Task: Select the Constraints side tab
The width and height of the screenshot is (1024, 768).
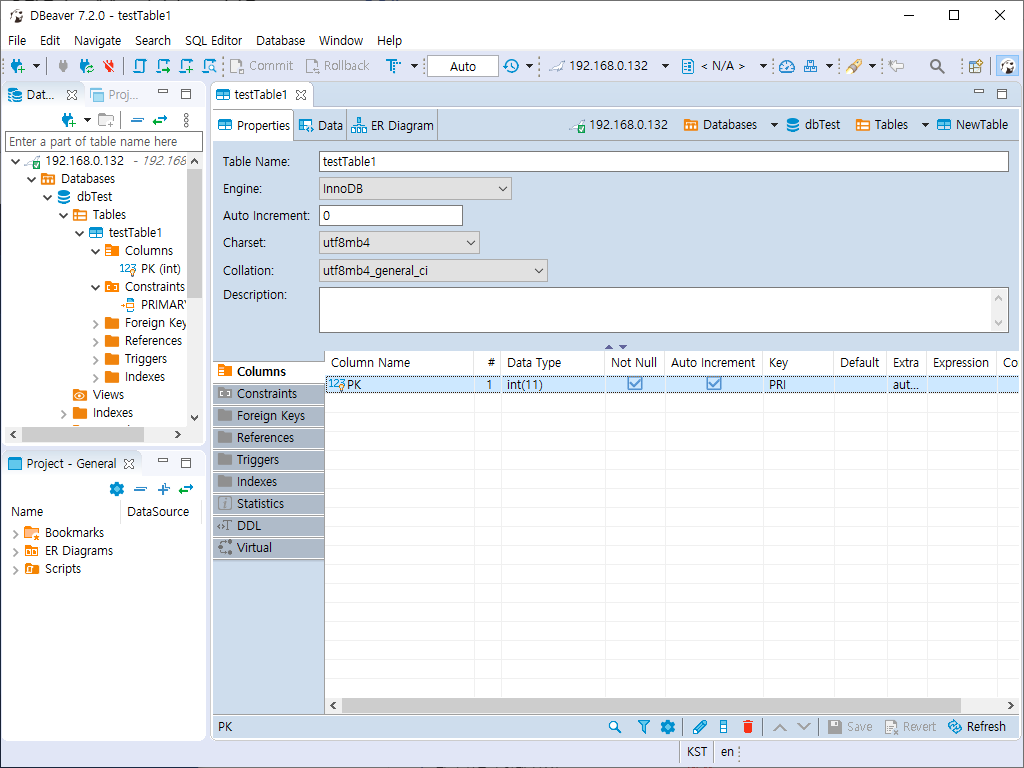Action: tap(268, 394)
